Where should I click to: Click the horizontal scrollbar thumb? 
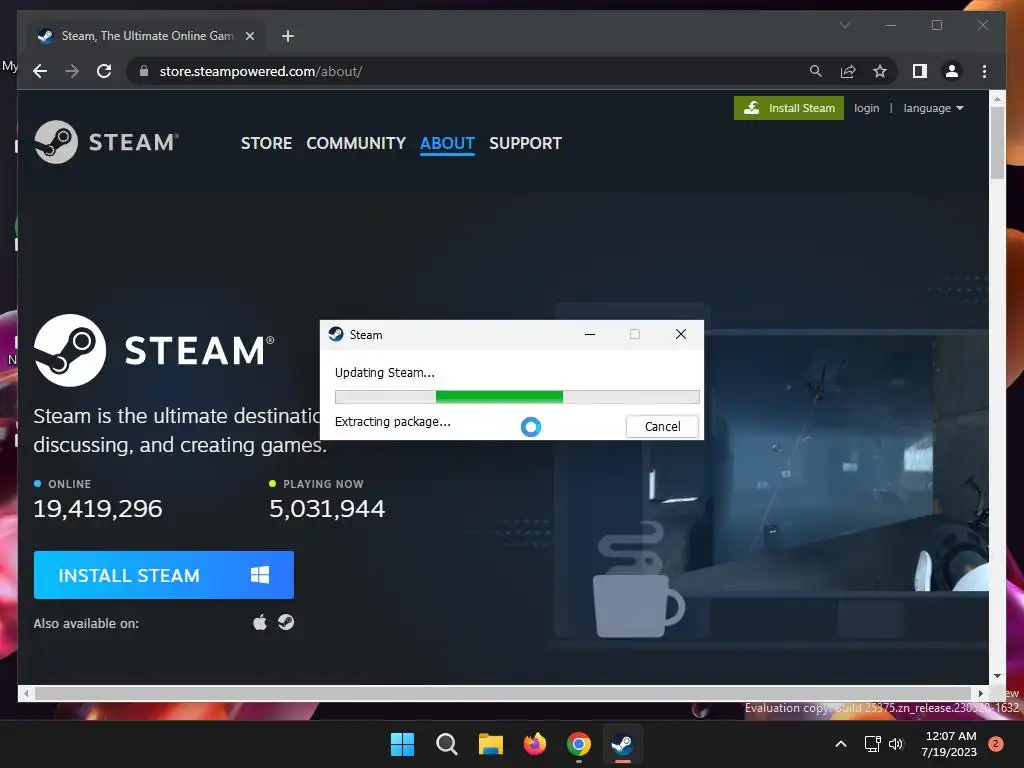(503, 694)
